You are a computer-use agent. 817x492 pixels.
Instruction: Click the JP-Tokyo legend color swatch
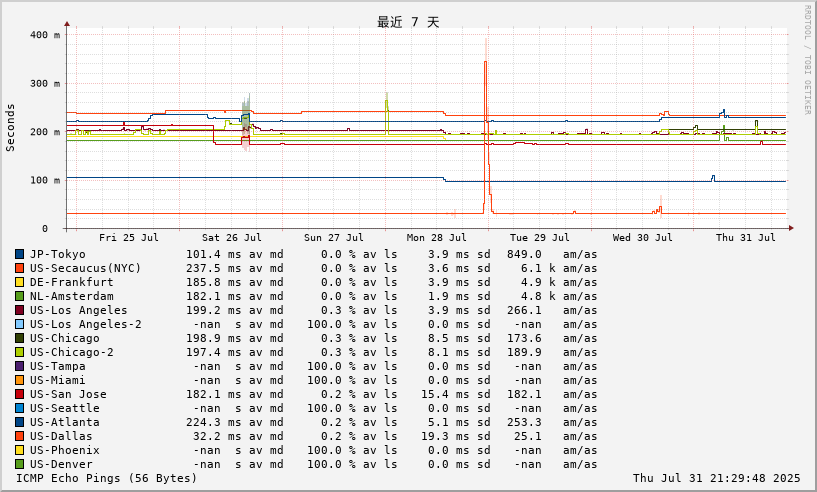click(19, 254)
